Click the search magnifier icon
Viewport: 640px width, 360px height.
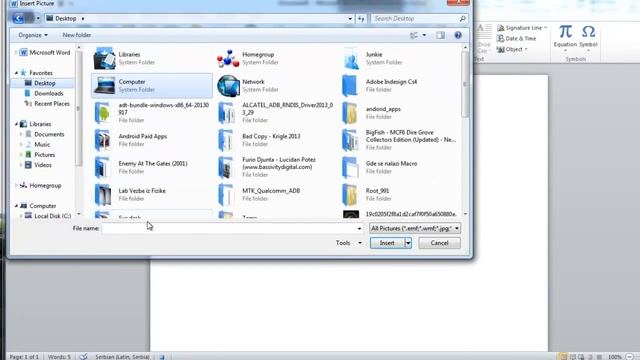click(462, 19)
